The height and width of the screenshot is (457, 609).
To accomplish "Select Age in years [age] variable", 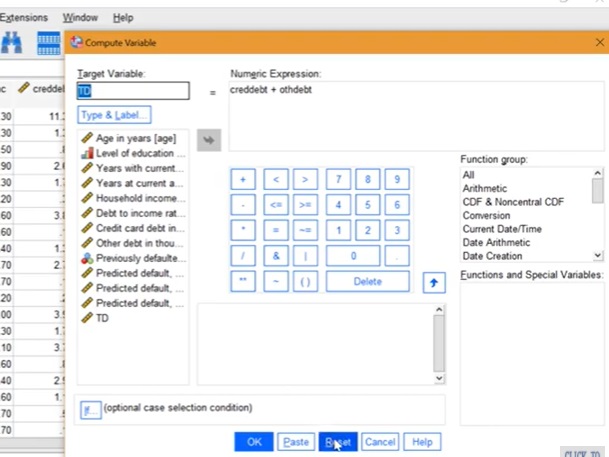I will tap(133, 138).
